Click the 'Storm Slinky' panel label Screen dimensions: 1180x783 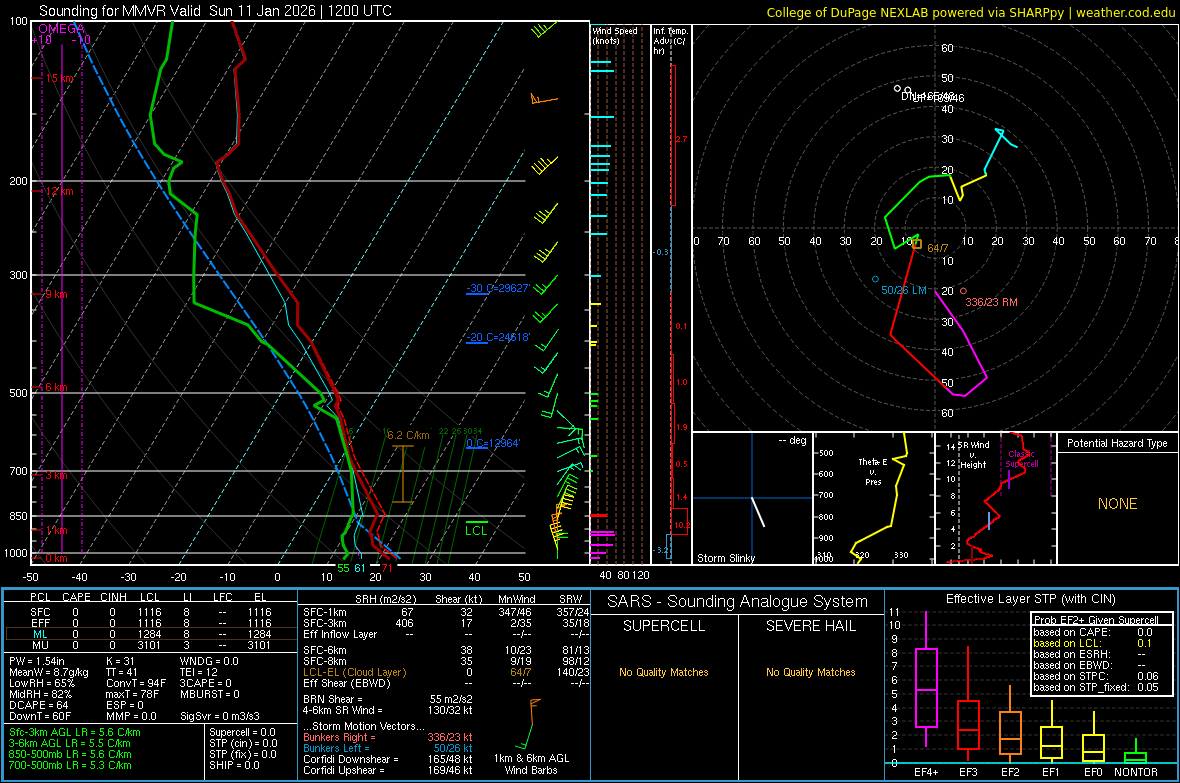[x=725, y=558]
